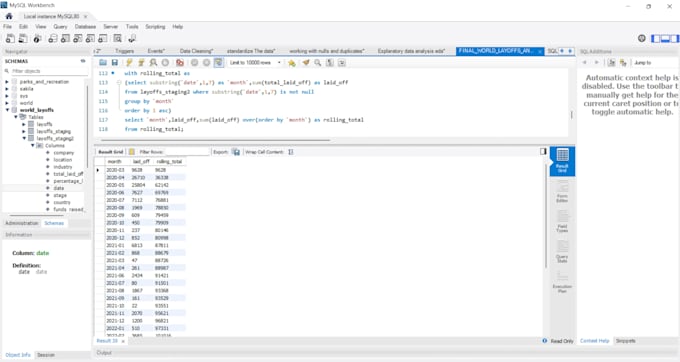Select Result Grid view in results sidebar
680x362 pixels.
(562, 161)
